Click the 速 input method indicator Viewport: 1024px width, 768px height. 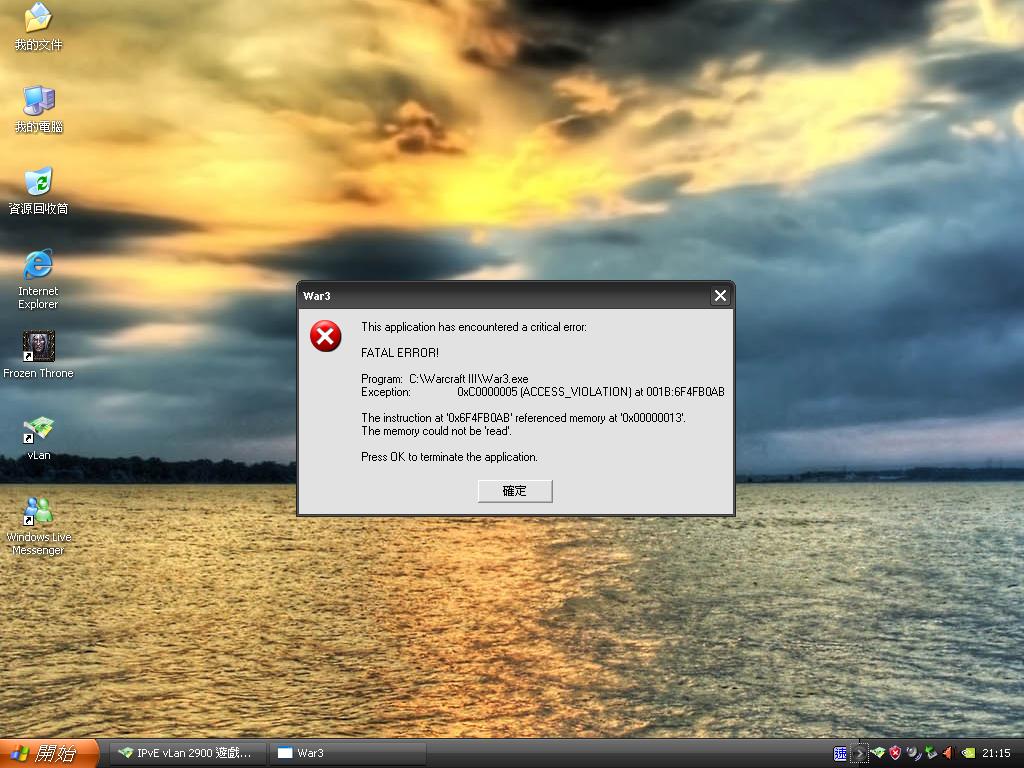840,754
